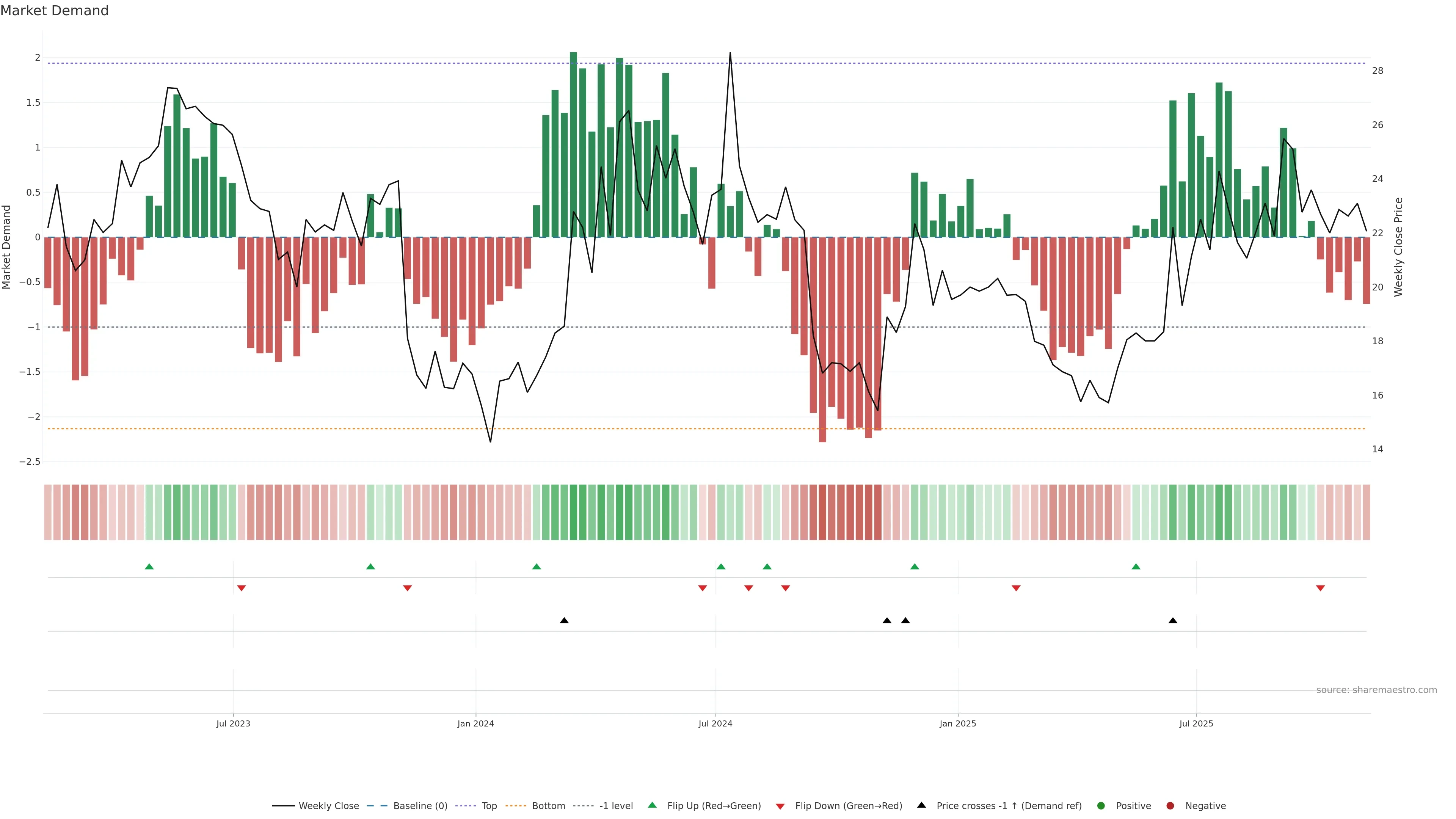Click the black Price crosses -1 legend triangle
Viewport: 1456px width, 819px height.
point(921,805)
